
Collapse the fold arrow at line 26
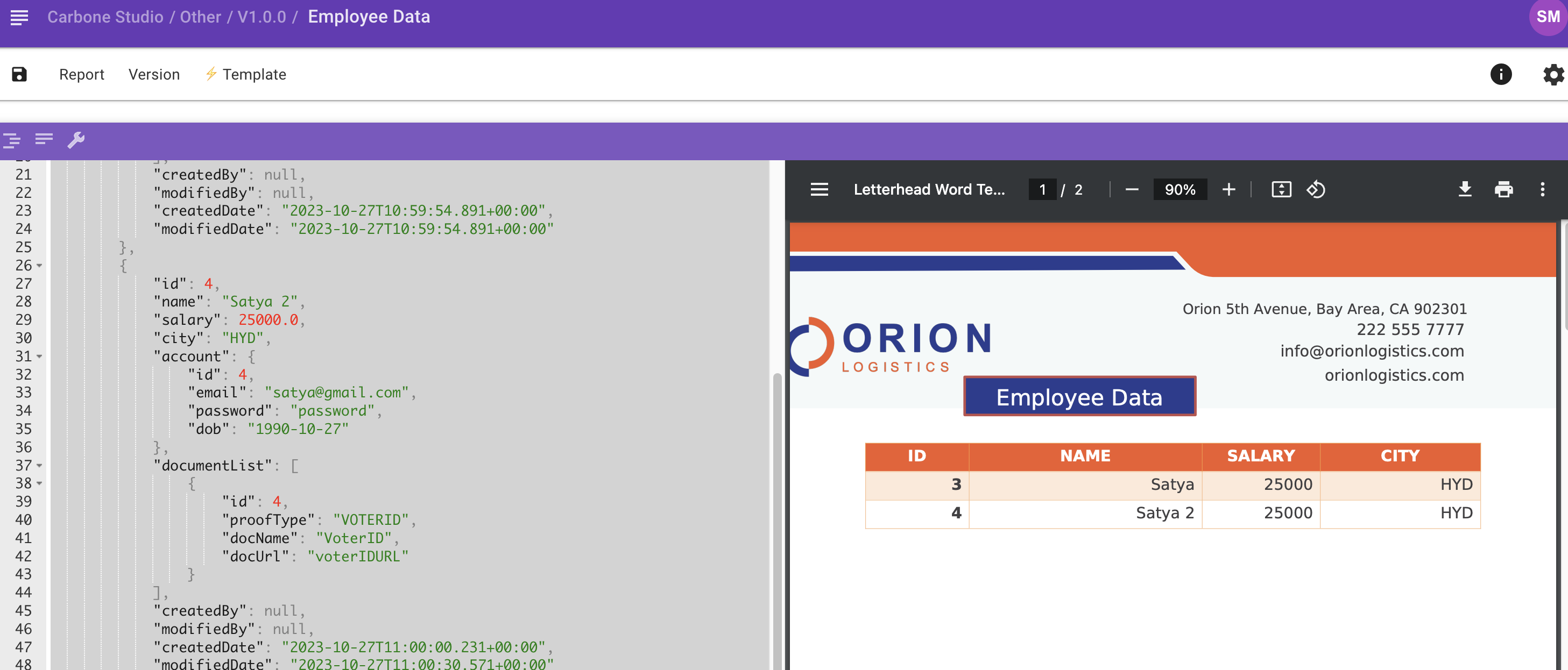pyautogui.click(x=40, y=265)
